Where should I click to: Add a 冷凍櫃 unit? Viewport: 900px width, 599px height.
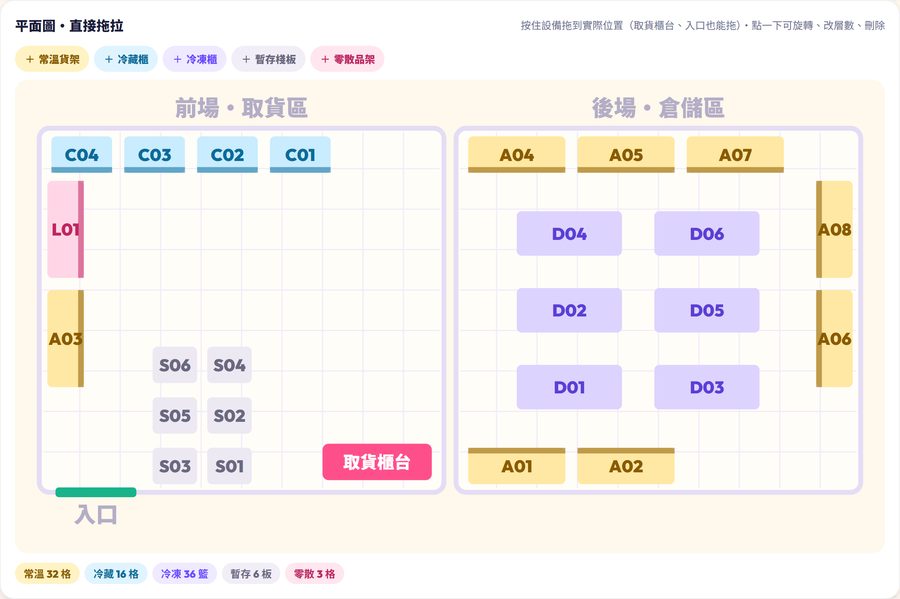coord(195,59)
